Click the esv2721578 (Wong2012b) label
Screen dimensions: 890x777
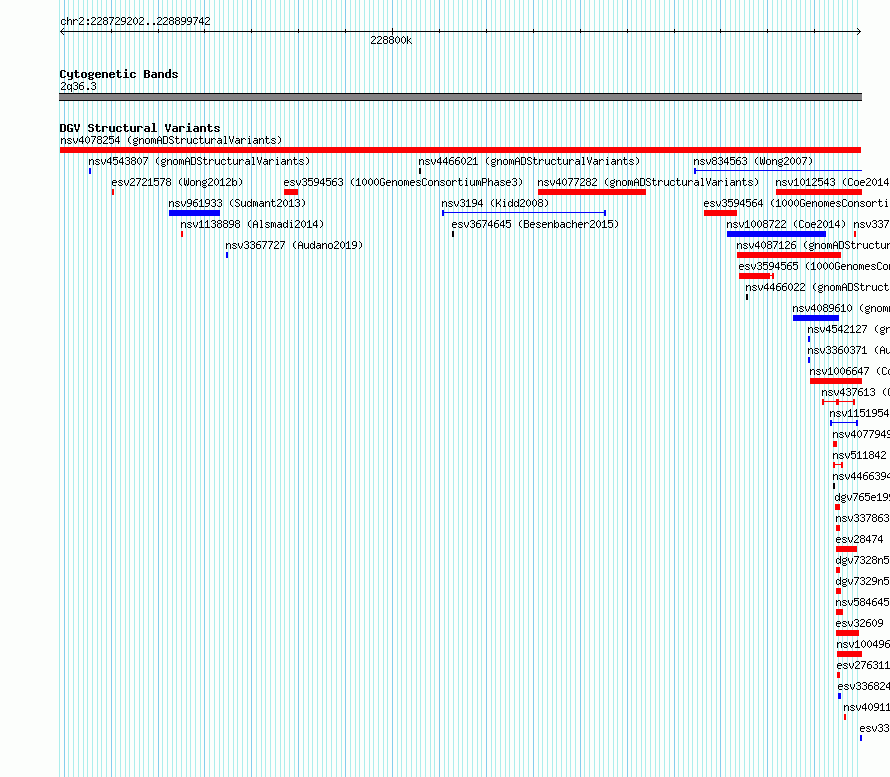177,182
